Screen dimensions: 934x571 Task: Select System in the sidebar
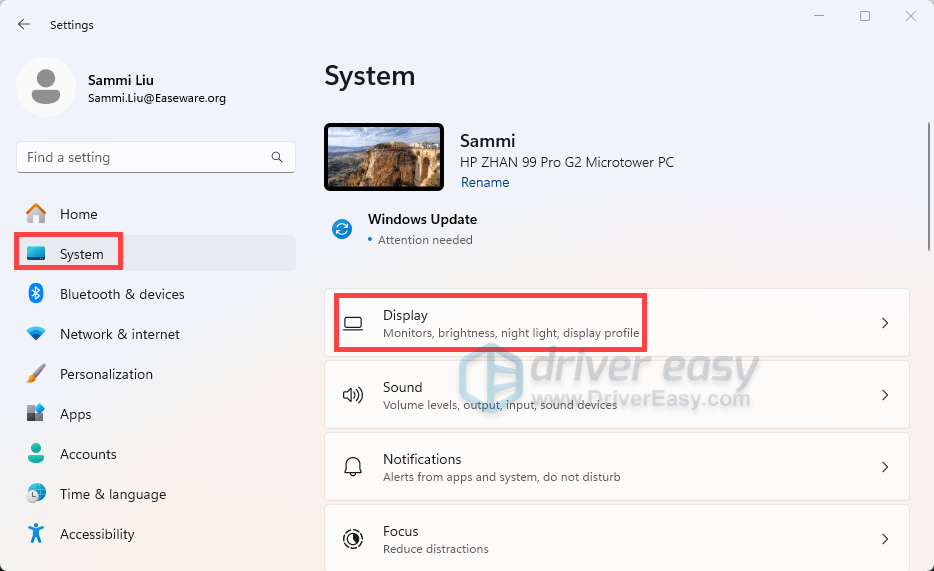[81, 254]
